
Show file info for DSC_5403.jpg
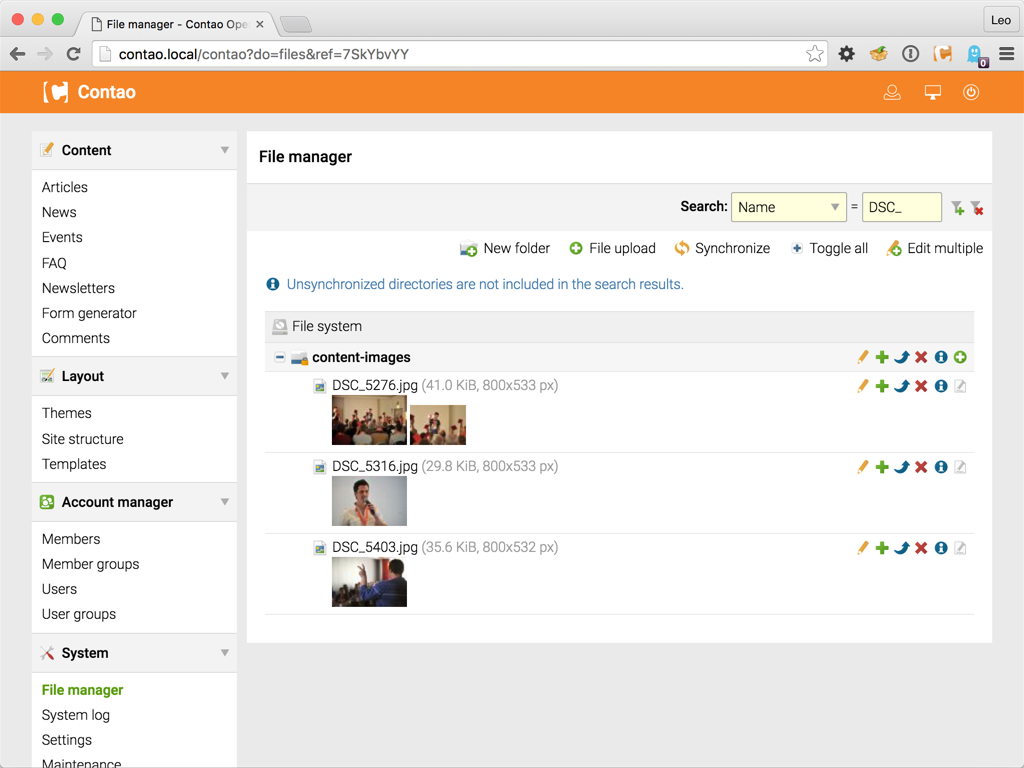[x=940, y=548]
